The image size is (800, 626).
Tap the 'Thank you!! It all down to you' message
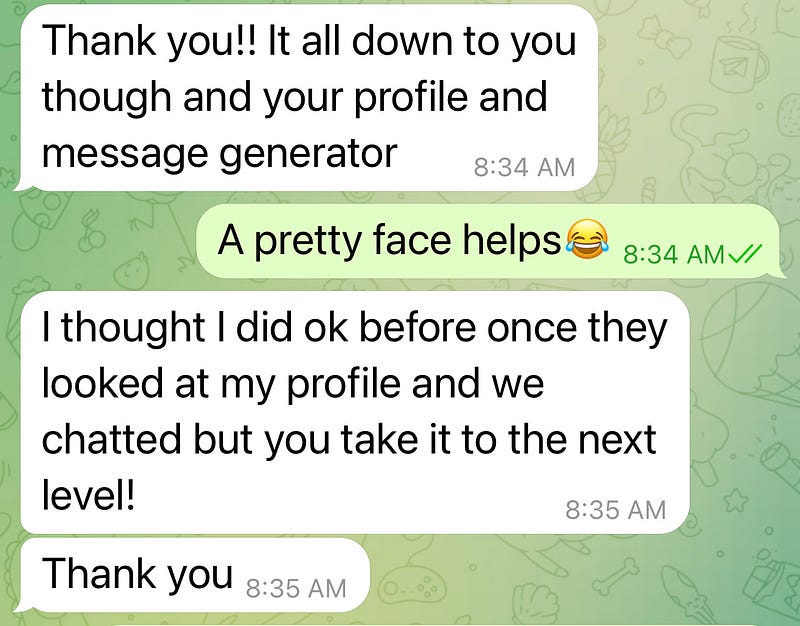[306, 97]
